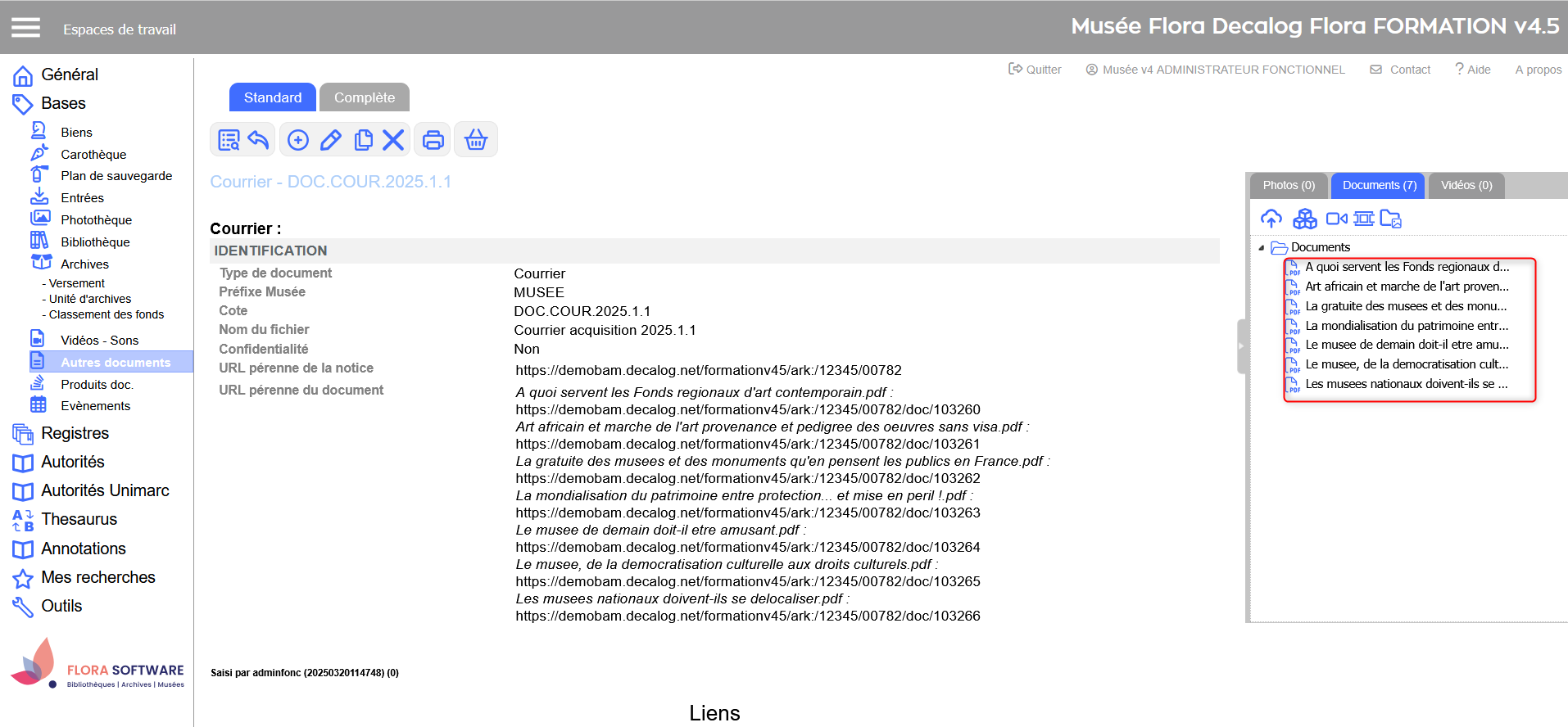The height and width of the screenshot is (727, 1568).
Task: Click the pencil edit icon
Action: 330,140
